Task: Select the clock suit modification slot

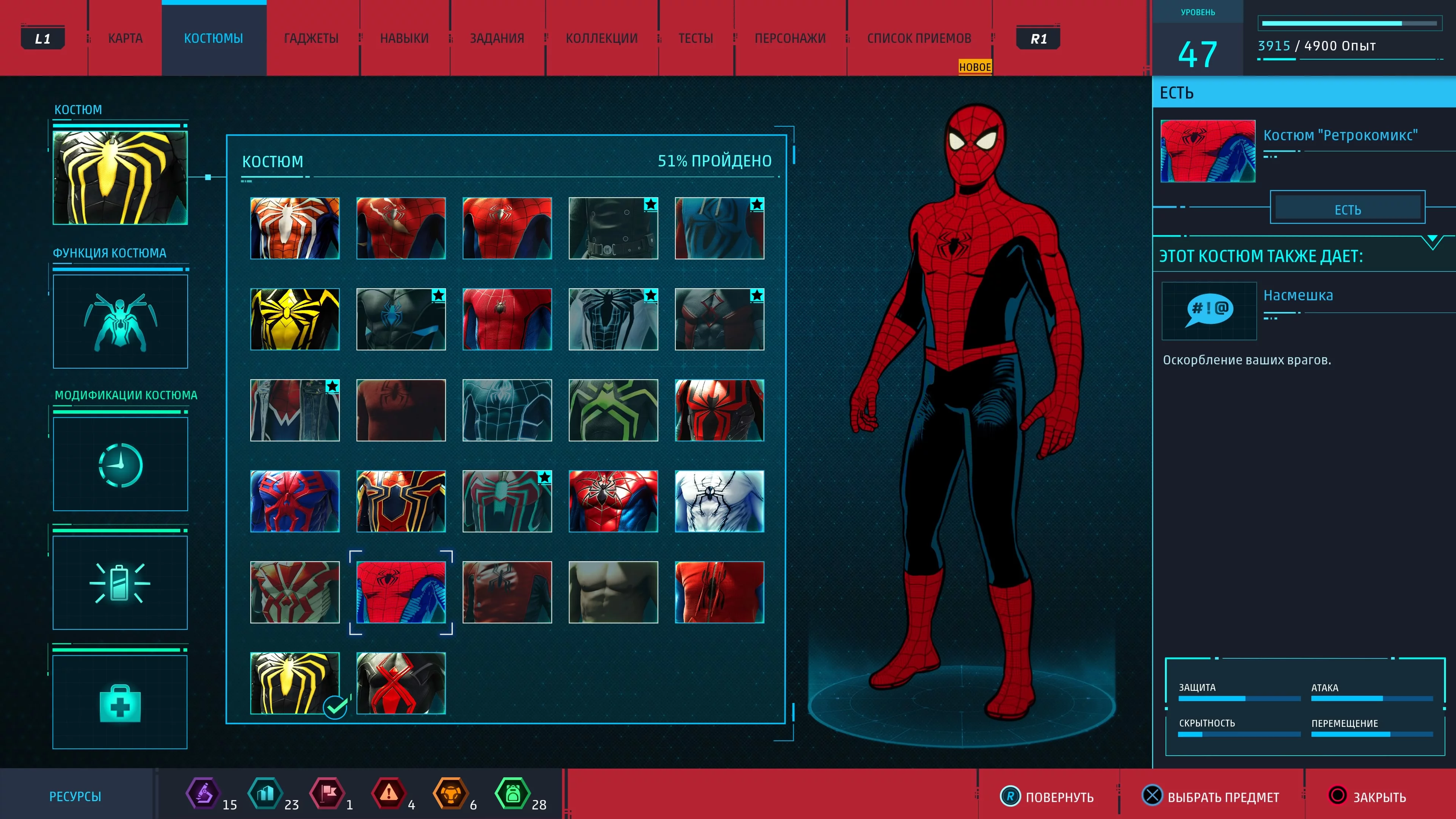Action: pos(121,464)
